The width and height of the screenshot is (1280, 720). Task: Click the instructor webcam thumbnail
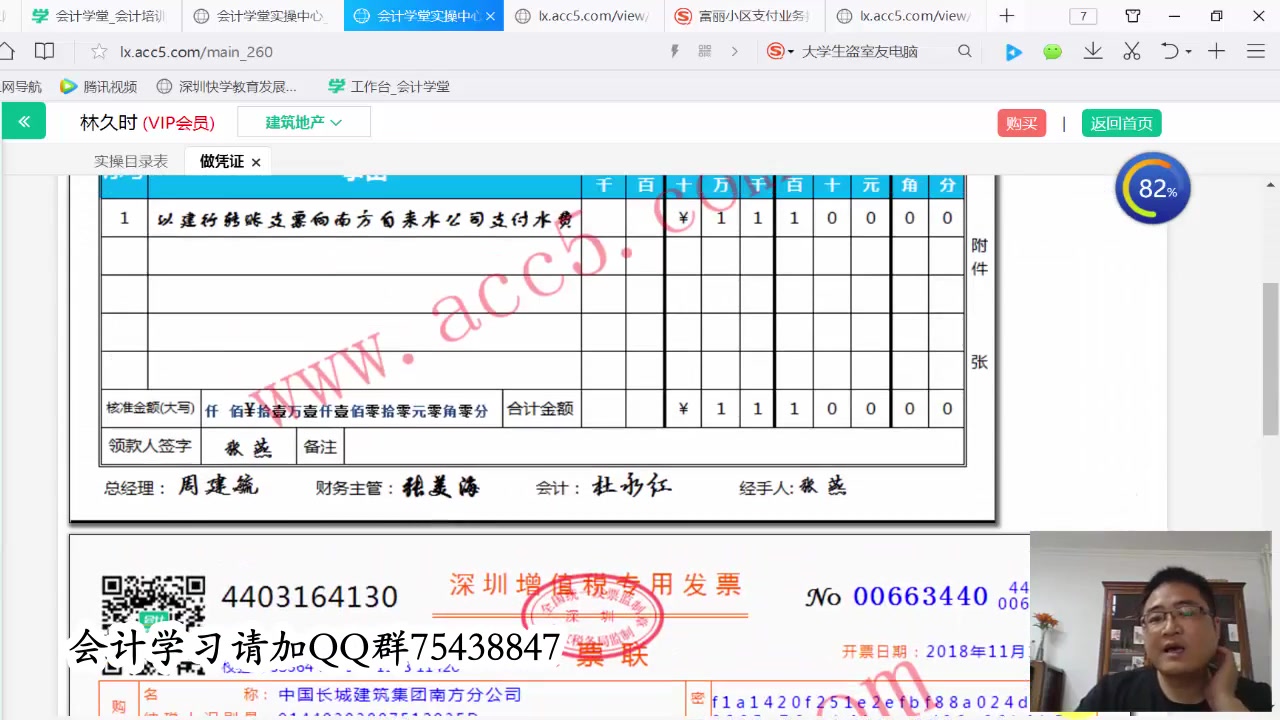1150,618
